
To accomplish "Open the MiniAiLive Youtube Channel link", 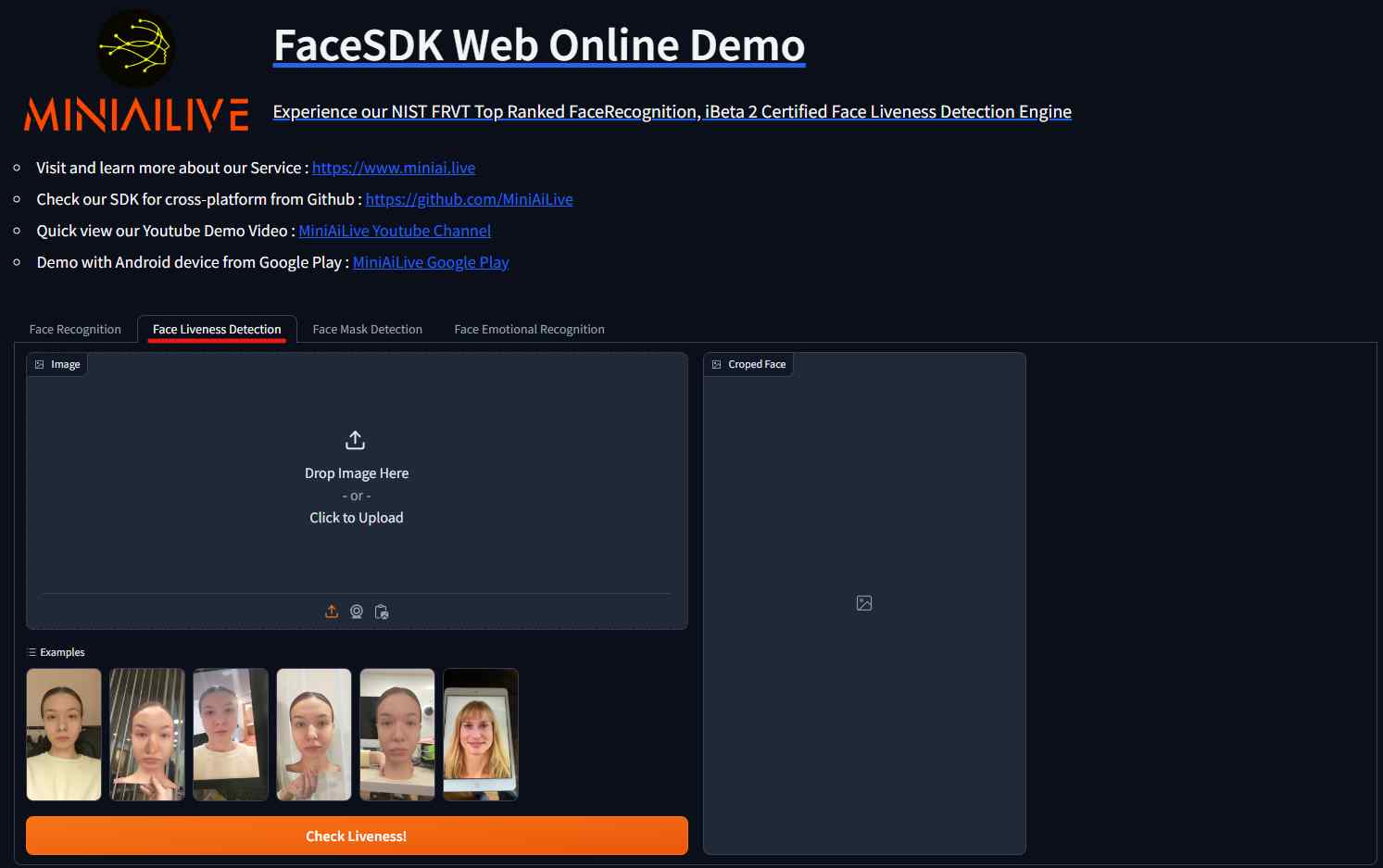I will 395,231.
